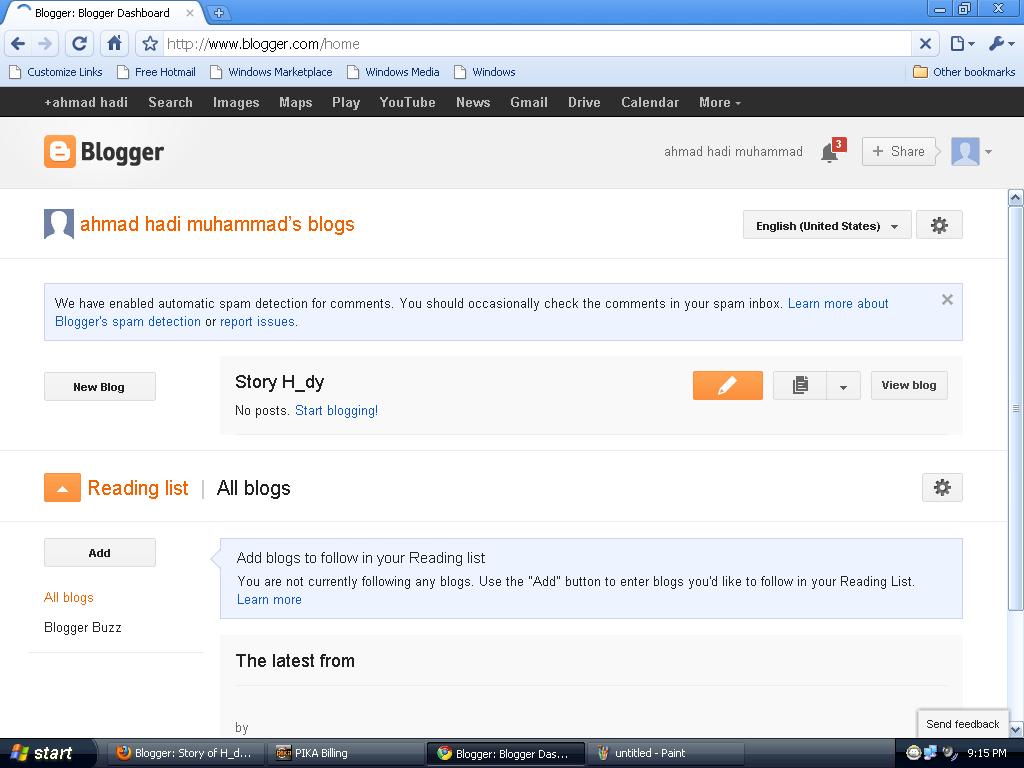Click the Send feedback button

point(963,724)
